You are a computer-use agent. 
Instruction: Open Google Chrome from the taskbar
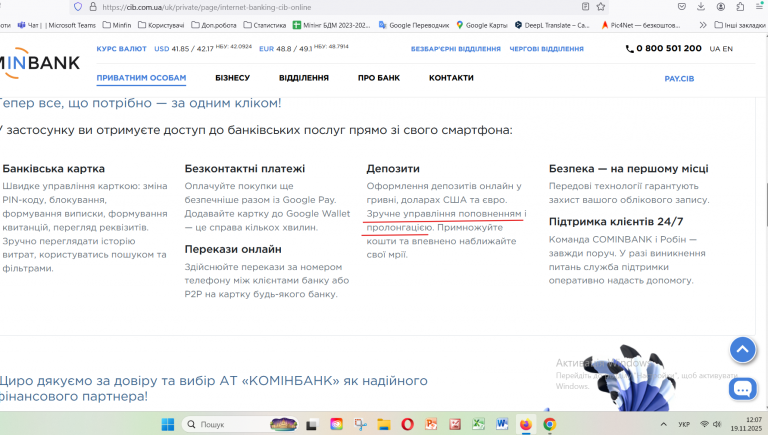coord(550,424)
